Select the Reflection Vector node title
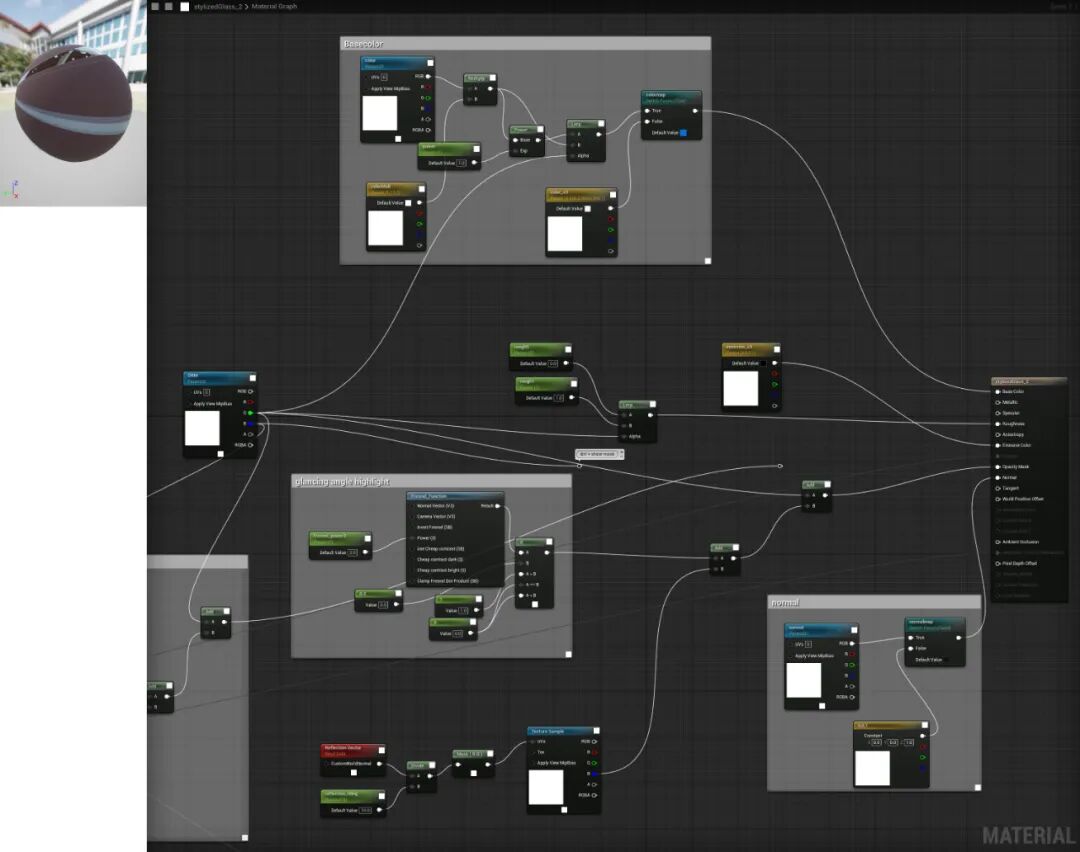The image size is (1080, 852). [343, 747]
